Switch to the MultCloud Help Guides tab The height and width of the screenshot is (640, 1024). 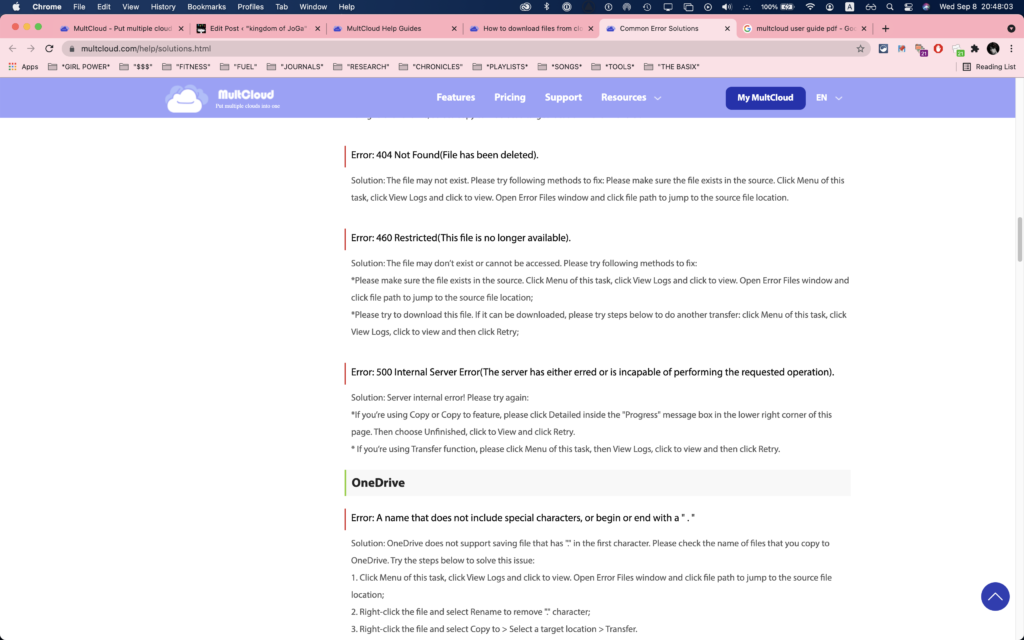[x=395, y=29]
